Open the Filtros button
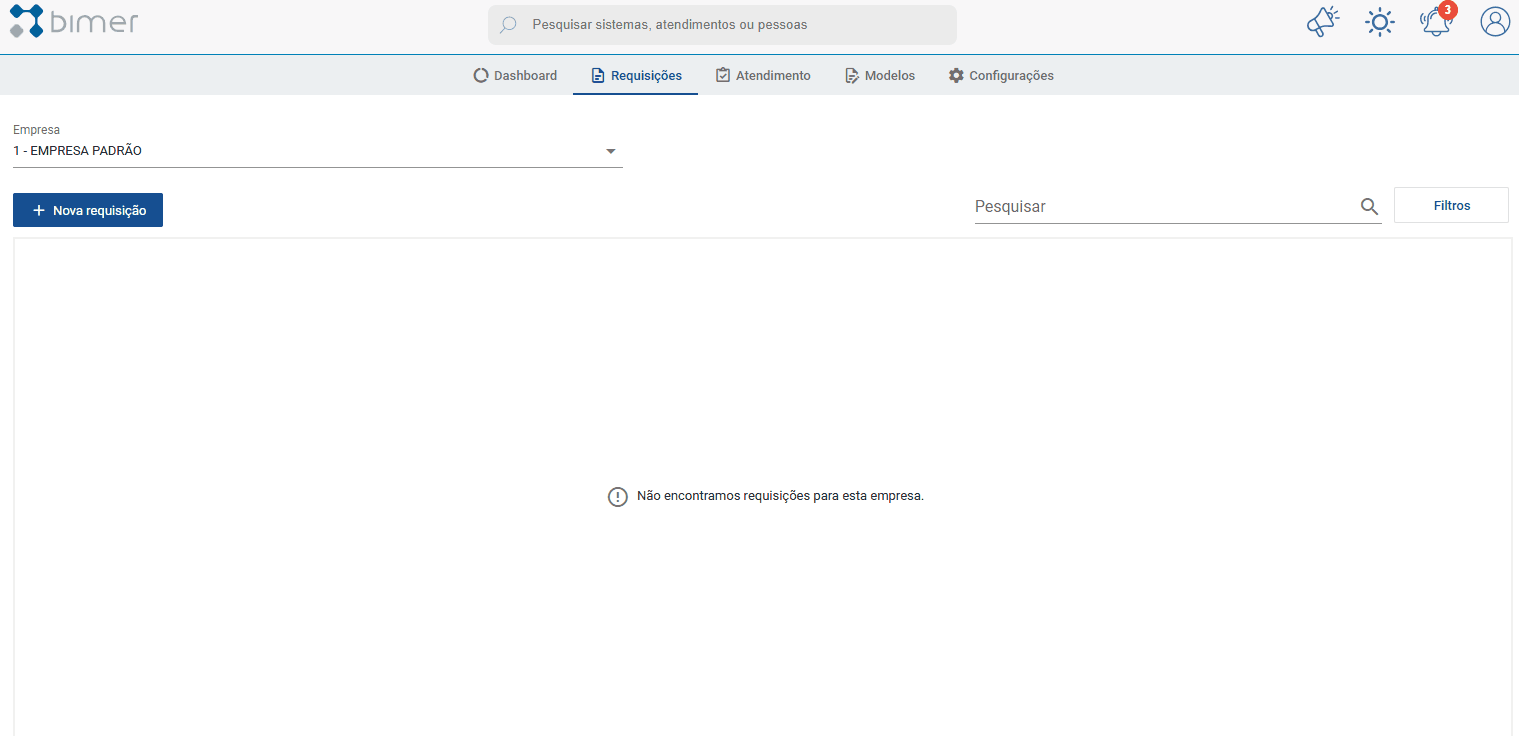This screenshot has width=1519, height=736. (x=1451, y=205)
